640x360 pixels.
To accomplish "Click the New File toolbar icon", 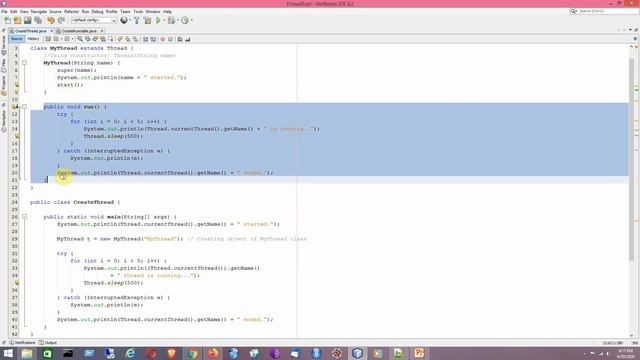I will pos(8,20).
